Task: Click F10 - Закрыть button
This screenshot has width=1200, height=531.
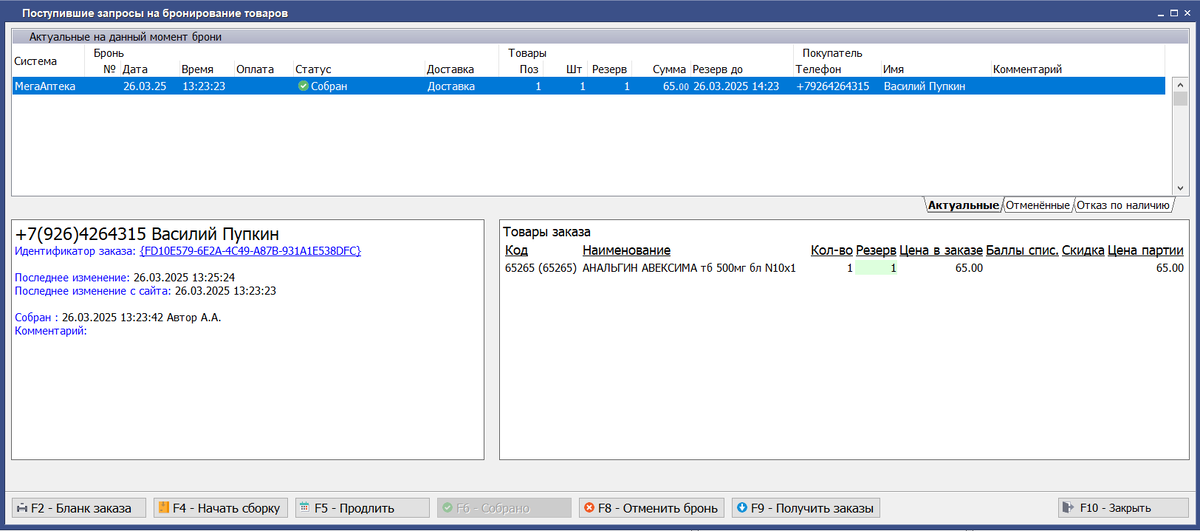Action: [x=1124, y=508]
